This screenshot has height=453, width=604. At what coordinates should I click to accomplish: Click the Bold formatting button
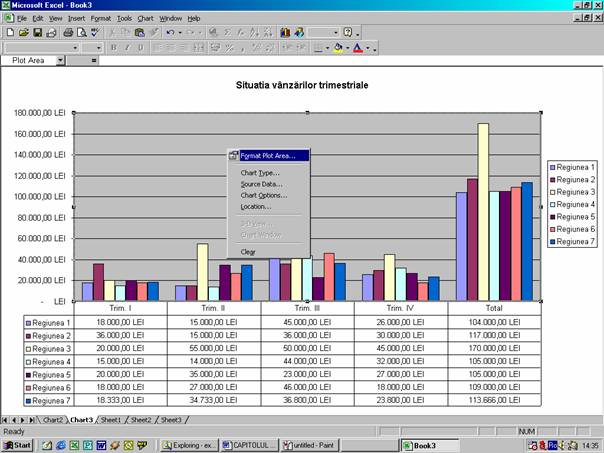coord(113,47)
